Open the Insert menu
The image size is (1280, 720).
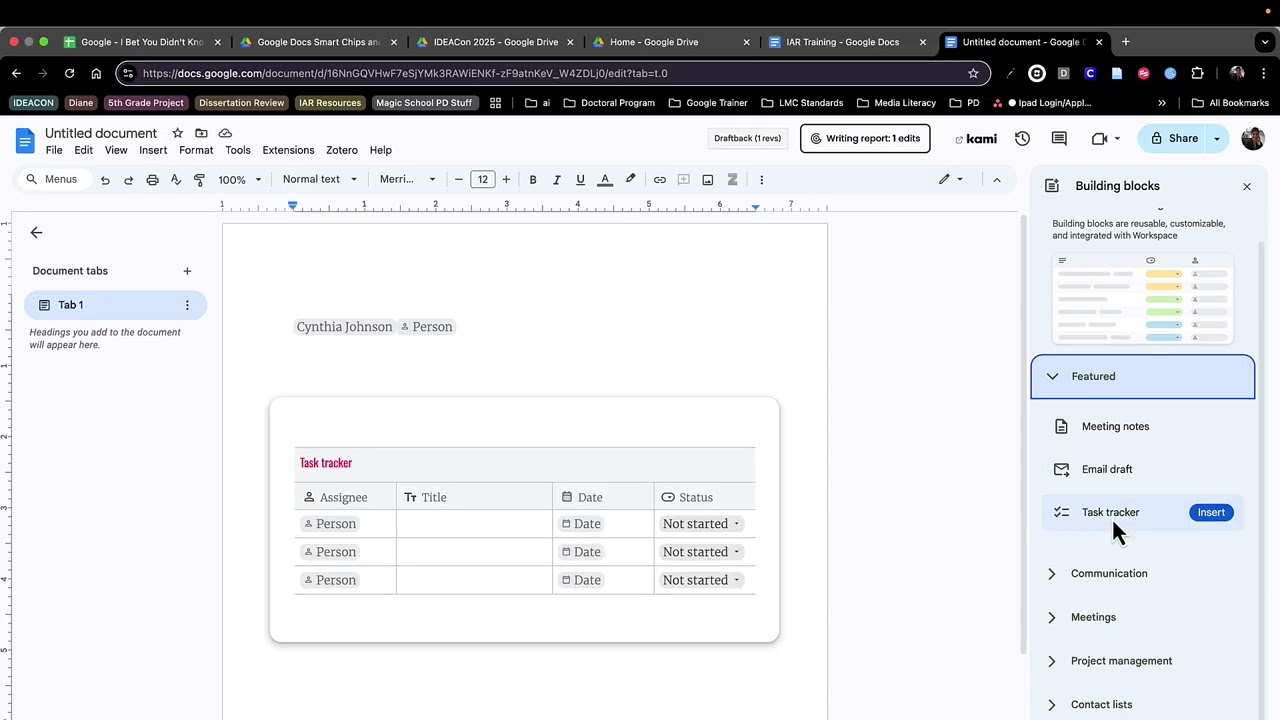point(153,150)
